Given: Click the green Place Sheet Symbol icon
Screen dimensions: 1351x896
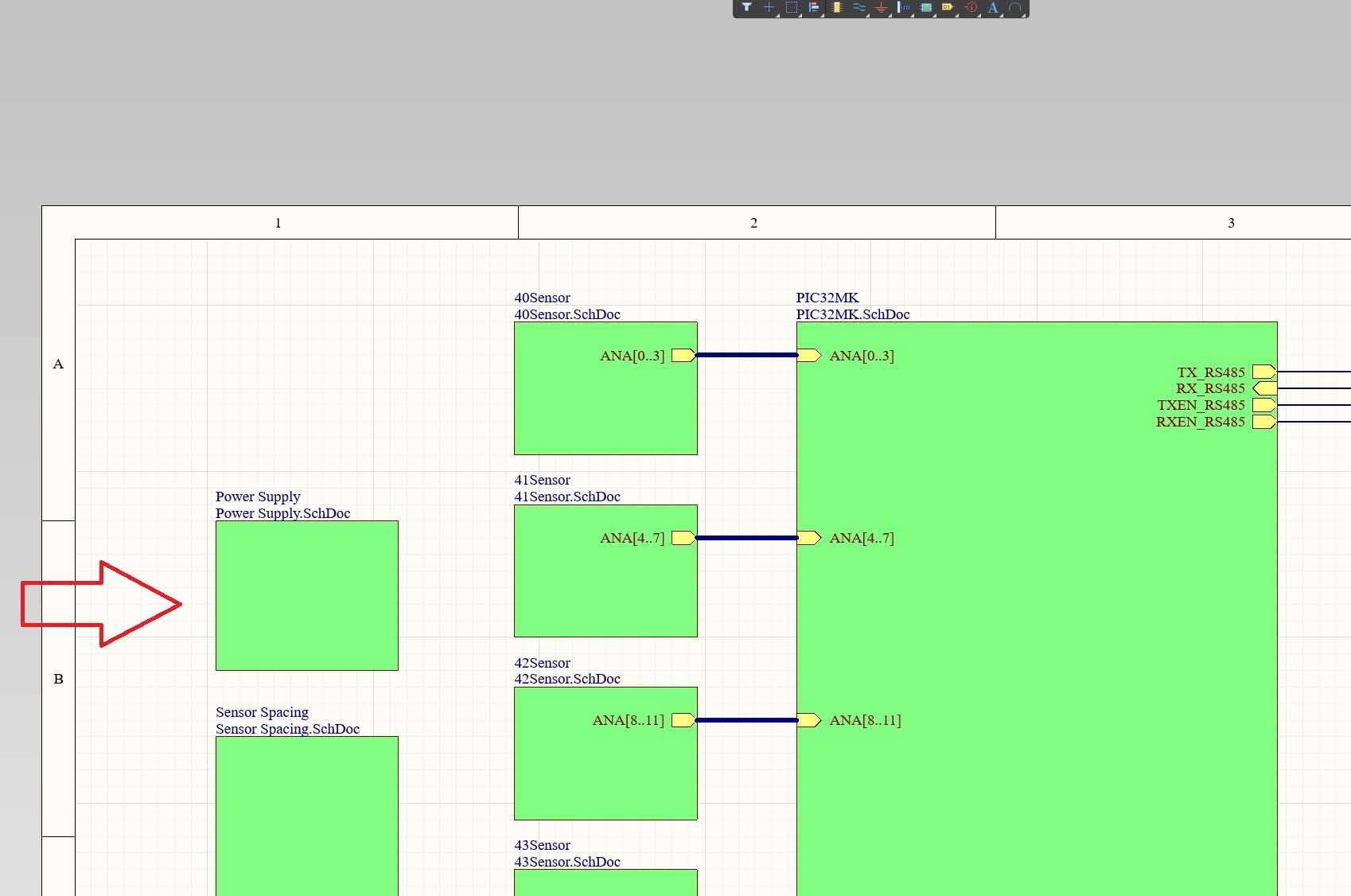Looking at the screenshot, I should pos(925,7).
